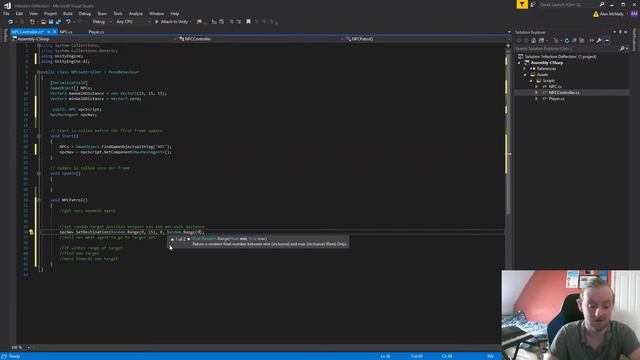The width and height of the screenshot is (640, 360).
Task: Click the Redo toolbar icon
Action: [80, 22]
